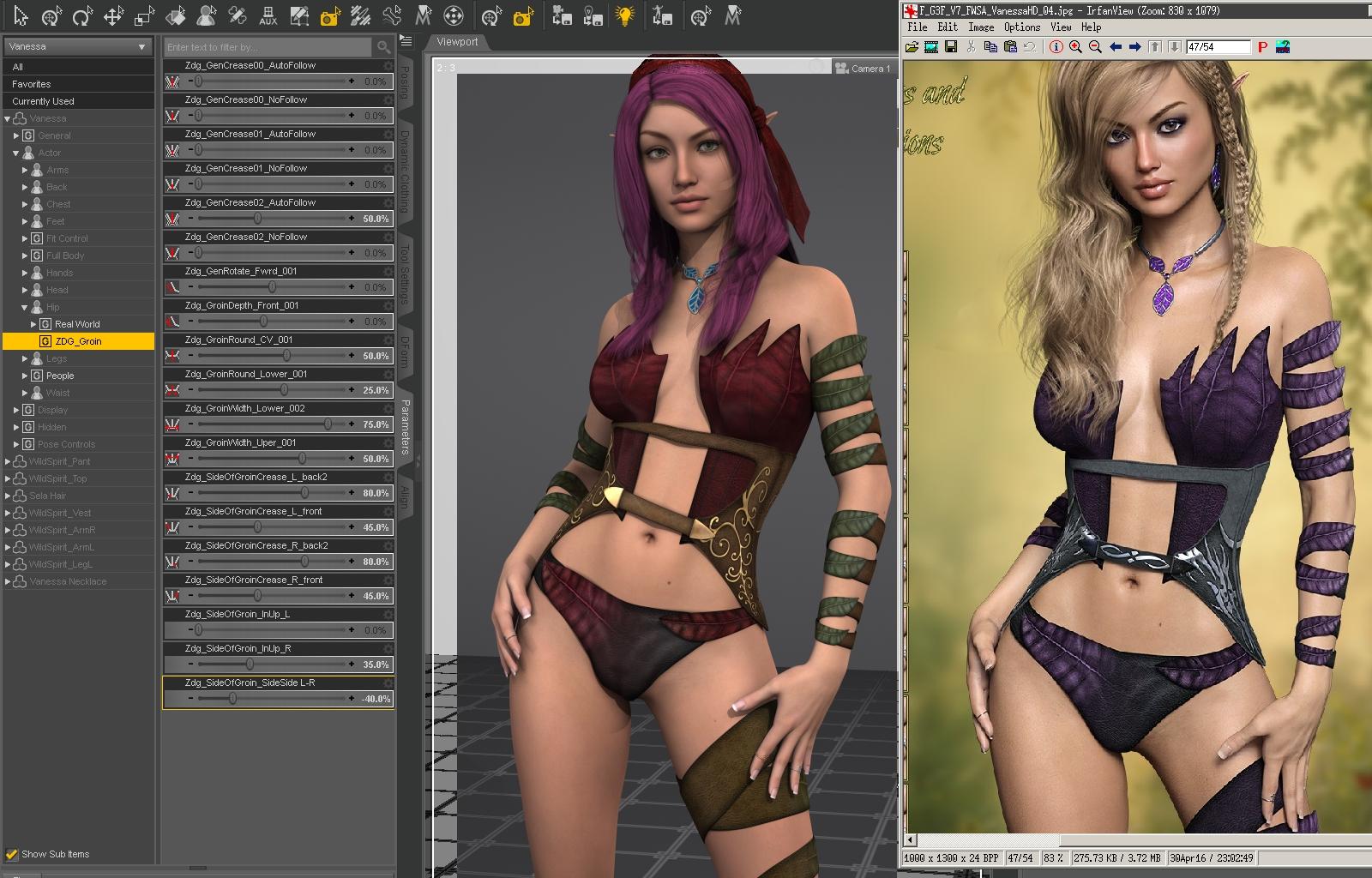The image size is (1372, 878).
Task: Zoom out on the IrfanView image
Action: coord(1095,47)
